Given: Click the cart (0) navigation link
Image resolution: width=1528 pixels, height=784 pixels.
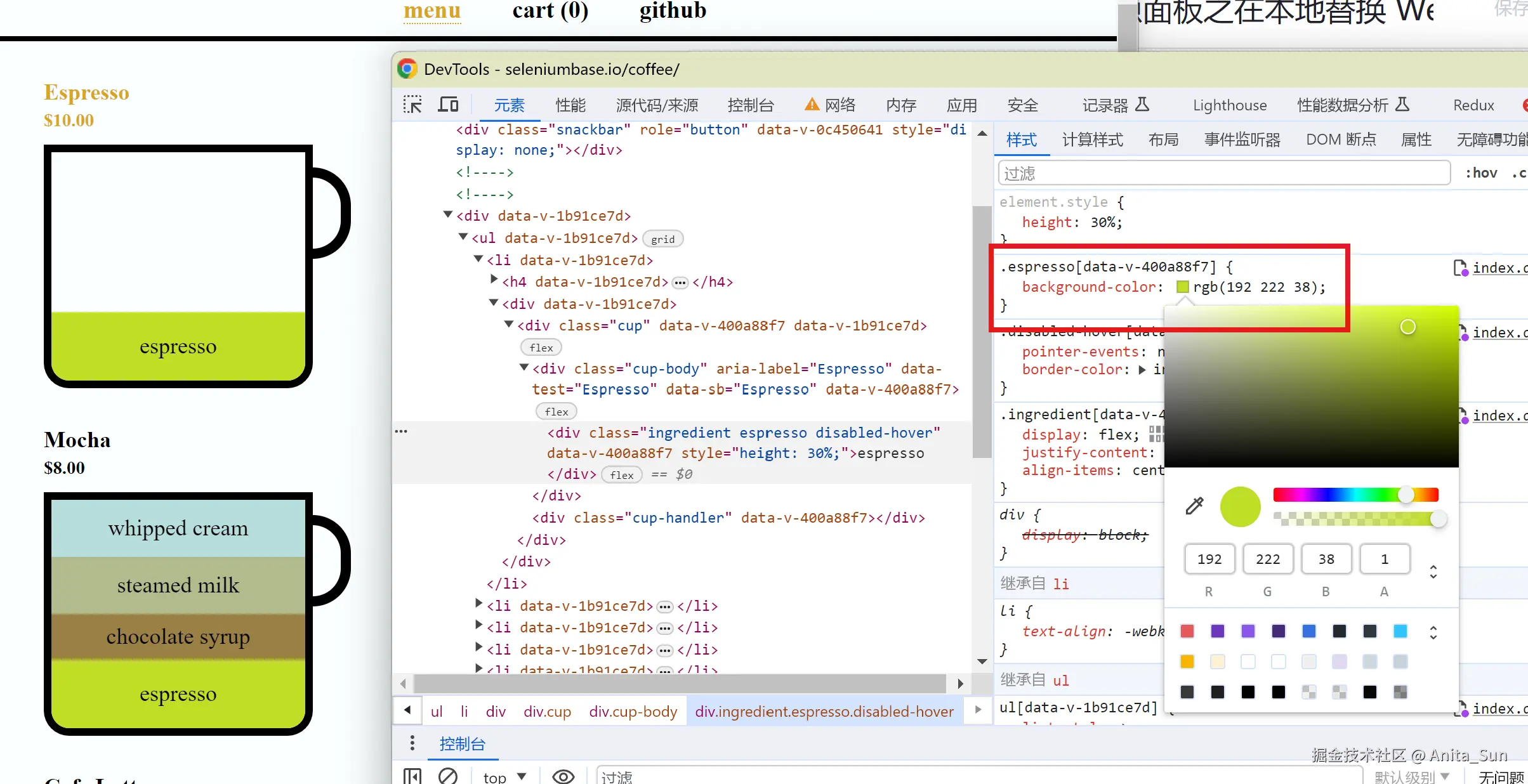Looking at the screenshot, I should pyautogui.click(x=550, y=11).
